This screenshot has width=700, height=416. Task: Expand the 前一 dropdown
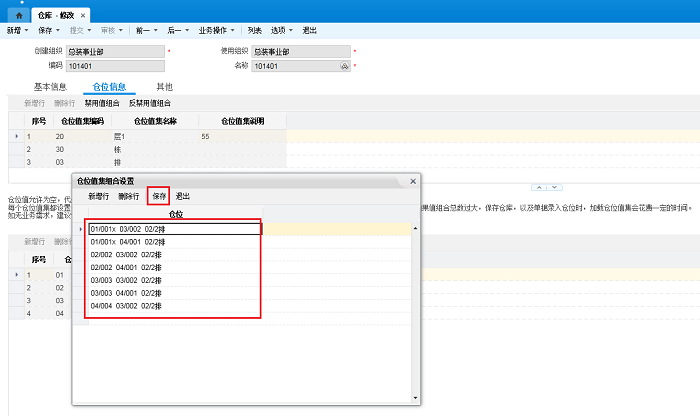[x=156, y=30]
